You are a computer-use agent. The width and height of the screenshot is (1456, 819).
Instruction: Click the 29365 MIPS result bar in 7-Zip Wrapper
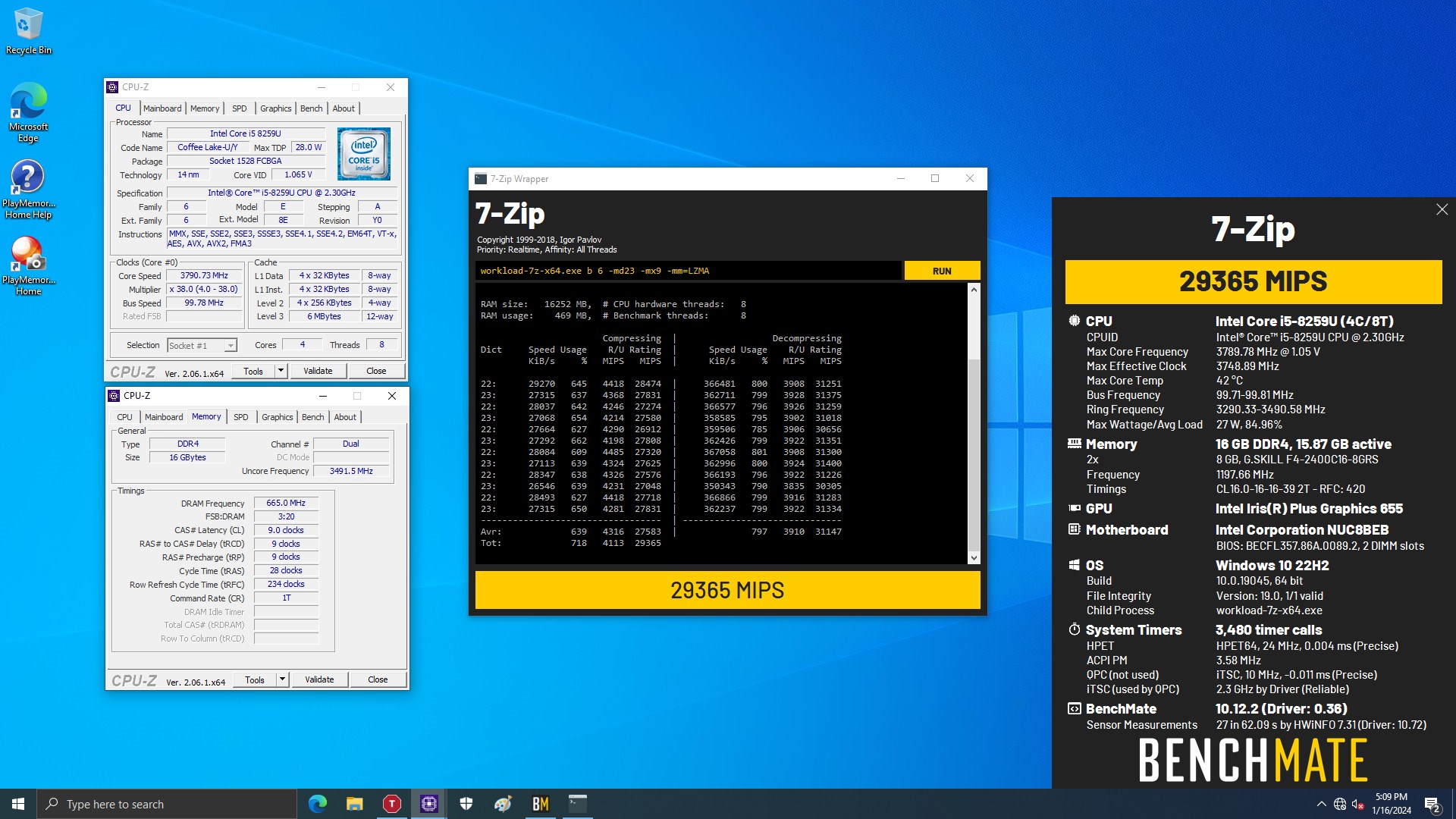727,590
